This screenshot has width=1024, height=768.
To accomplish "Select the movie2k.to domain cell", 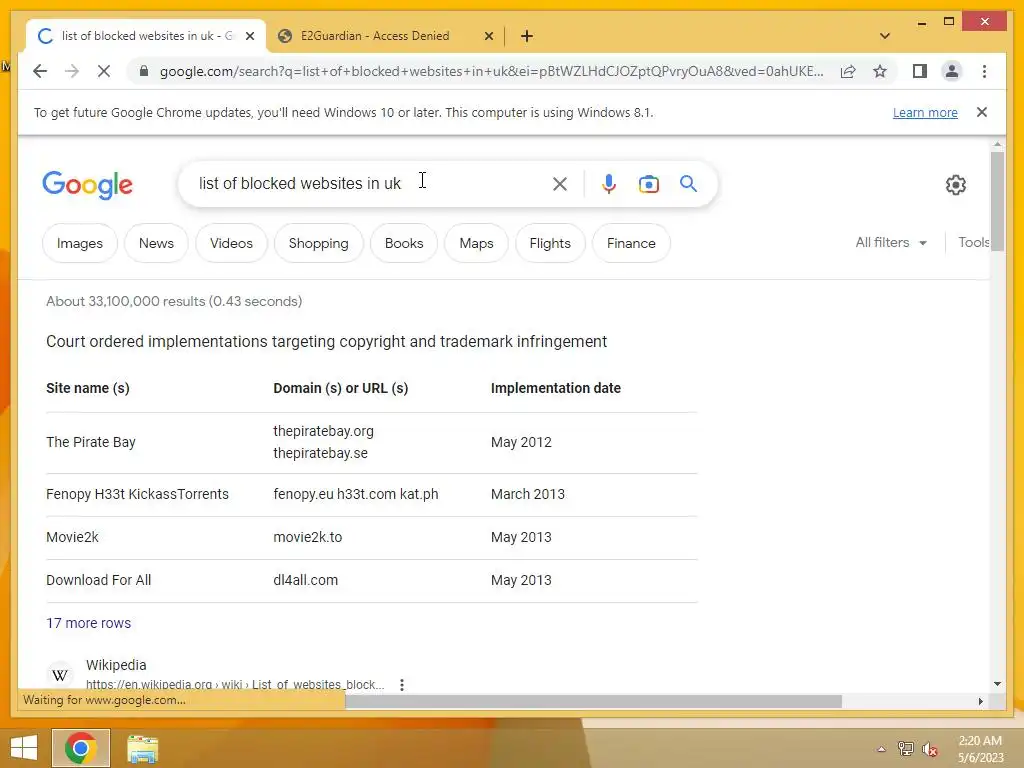I will (x=307, y=537).
